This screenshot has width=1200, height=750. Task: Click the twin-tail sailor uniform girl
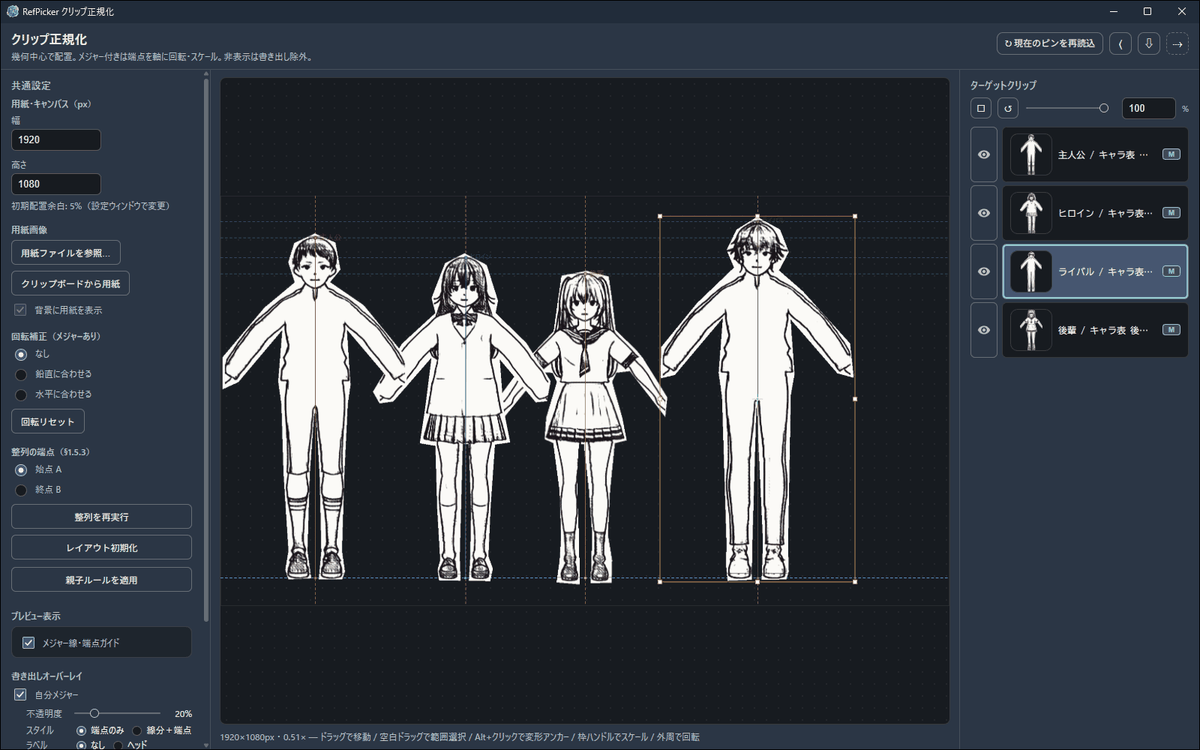tap(586, 425)
